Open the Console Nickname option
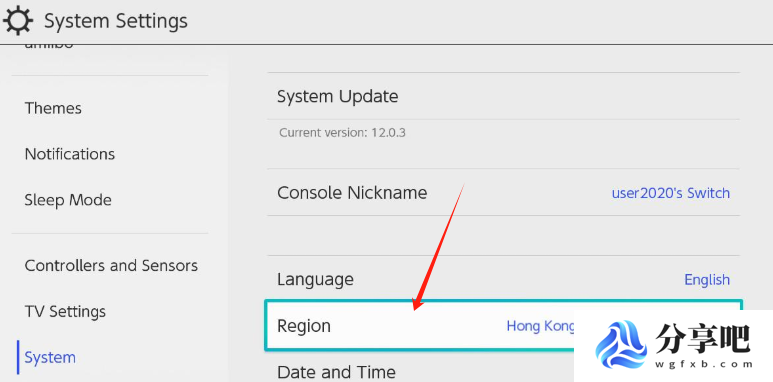The image size is (773, 382). click(x=503, y=192)
